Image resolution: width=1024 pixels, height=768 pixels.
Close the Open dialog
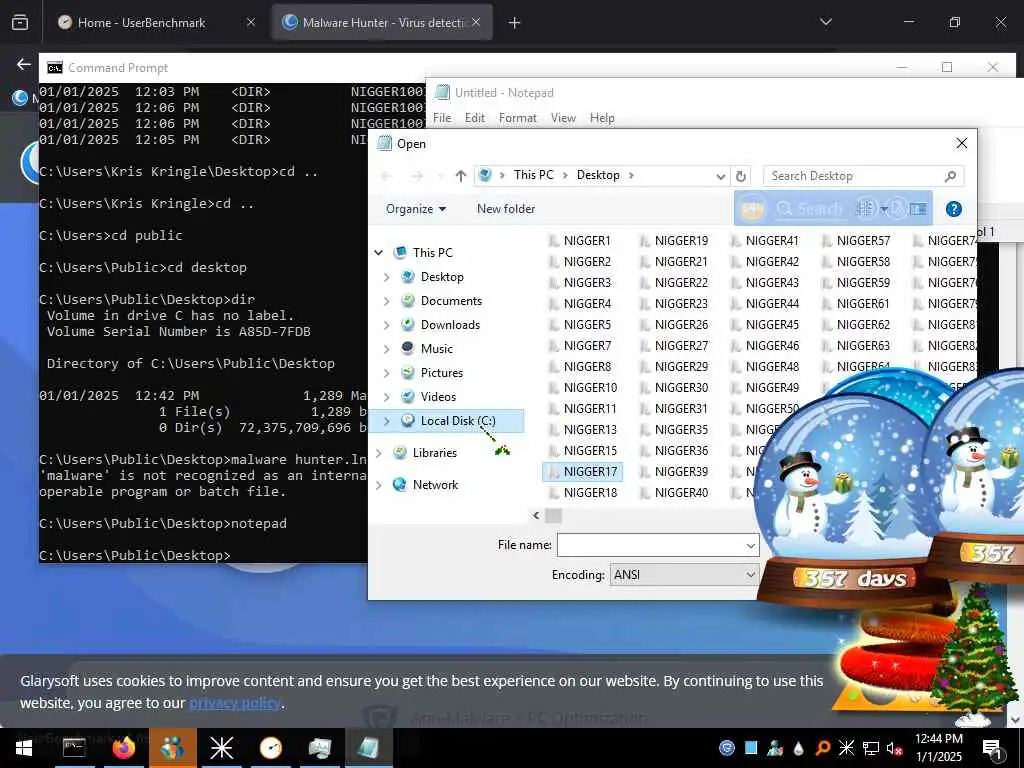tap(962, 143)
